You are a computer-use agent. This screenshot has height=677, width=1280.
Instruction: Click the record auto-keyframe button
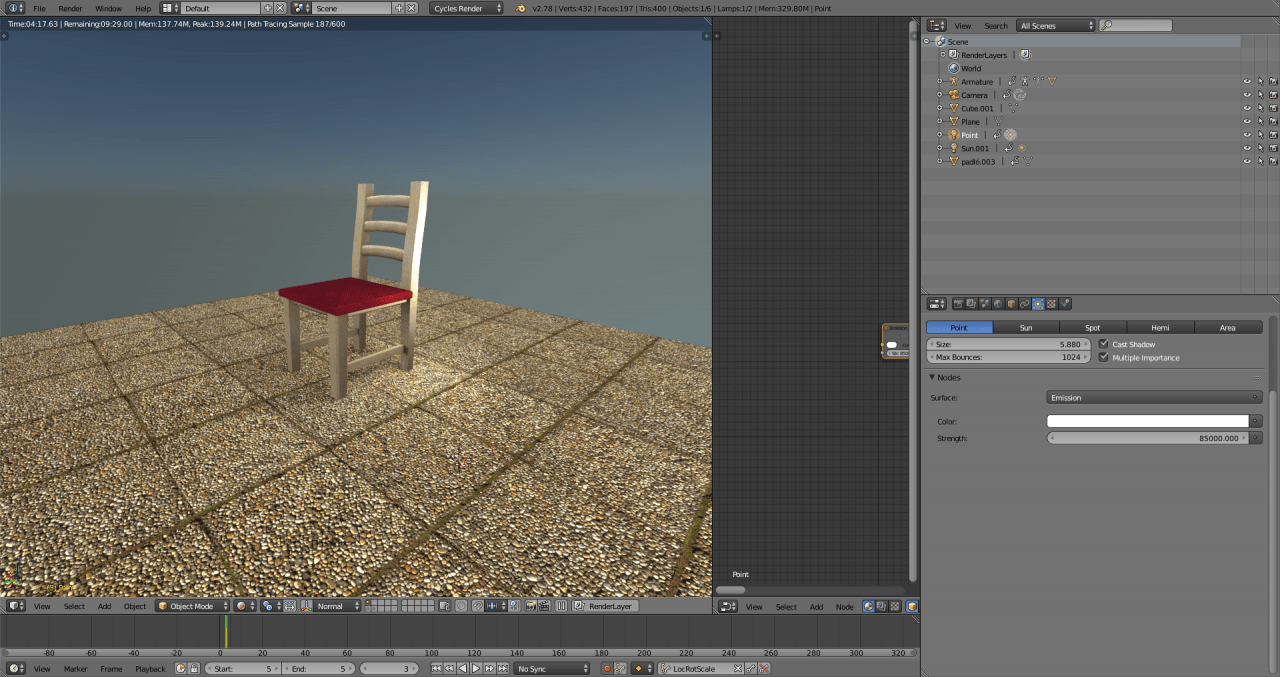pos(606,668)
